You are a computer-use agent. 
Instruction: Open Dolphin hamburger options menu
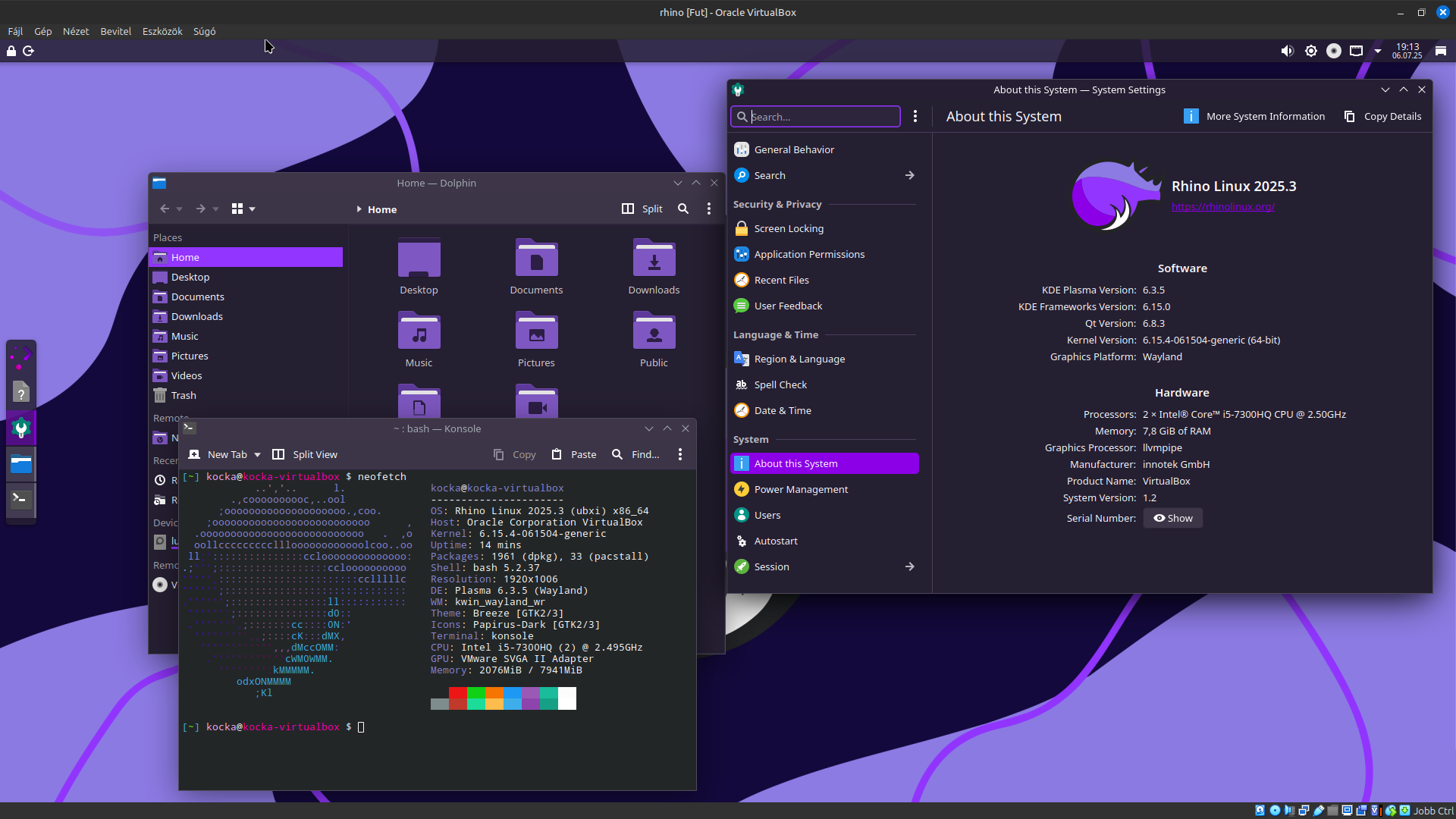709,209
